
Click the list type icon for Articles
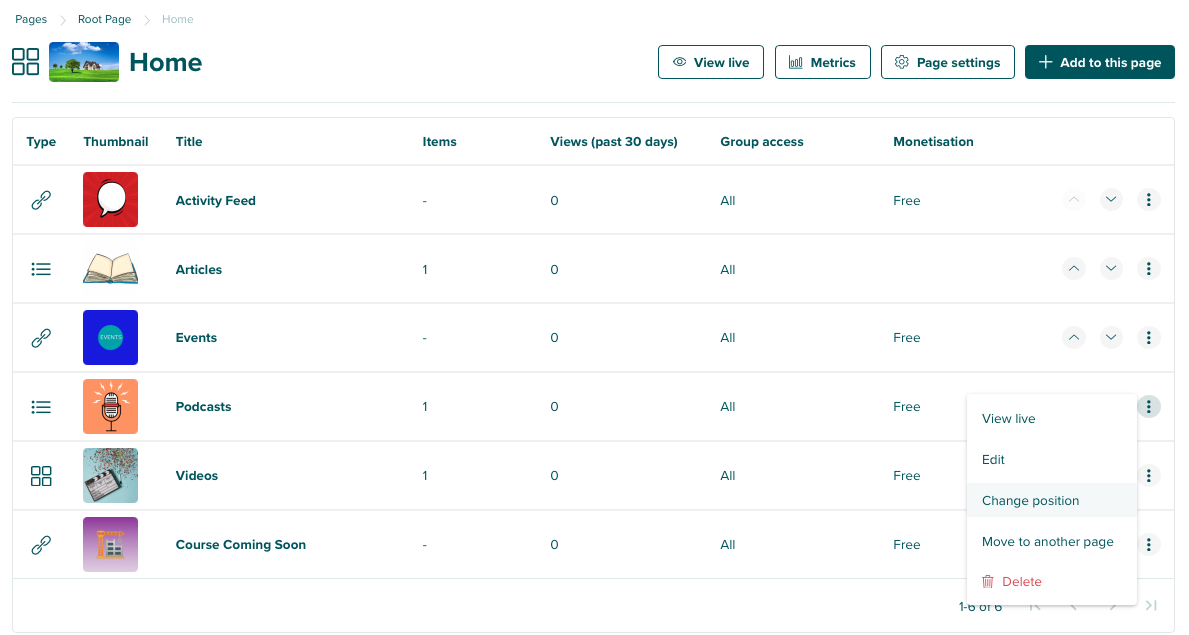[x=41, y=269]
